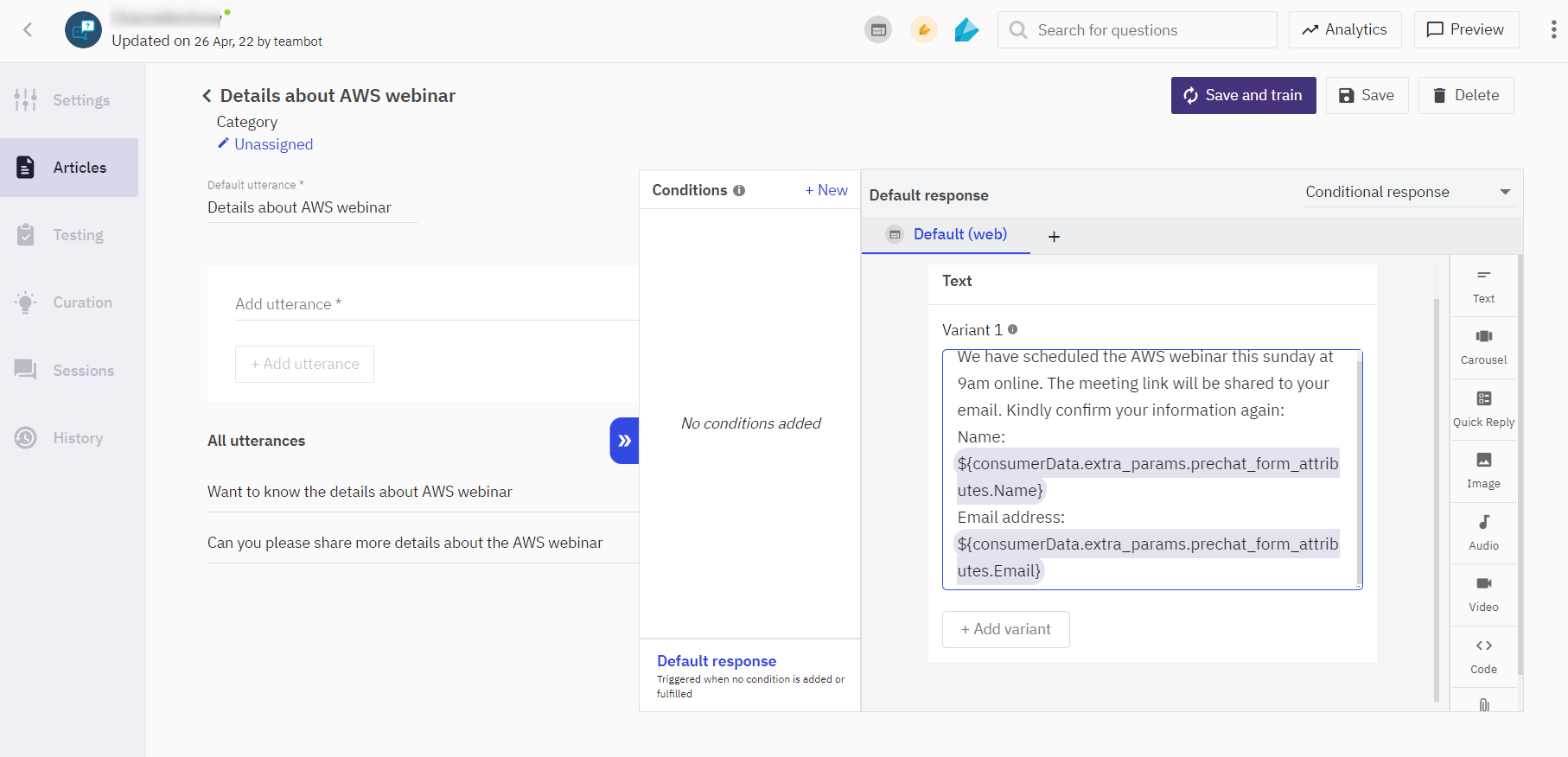Click the blue paper-plane icon in top bar
The height and width of the screenshot is (757, 1568).
(x=966, y=30)
